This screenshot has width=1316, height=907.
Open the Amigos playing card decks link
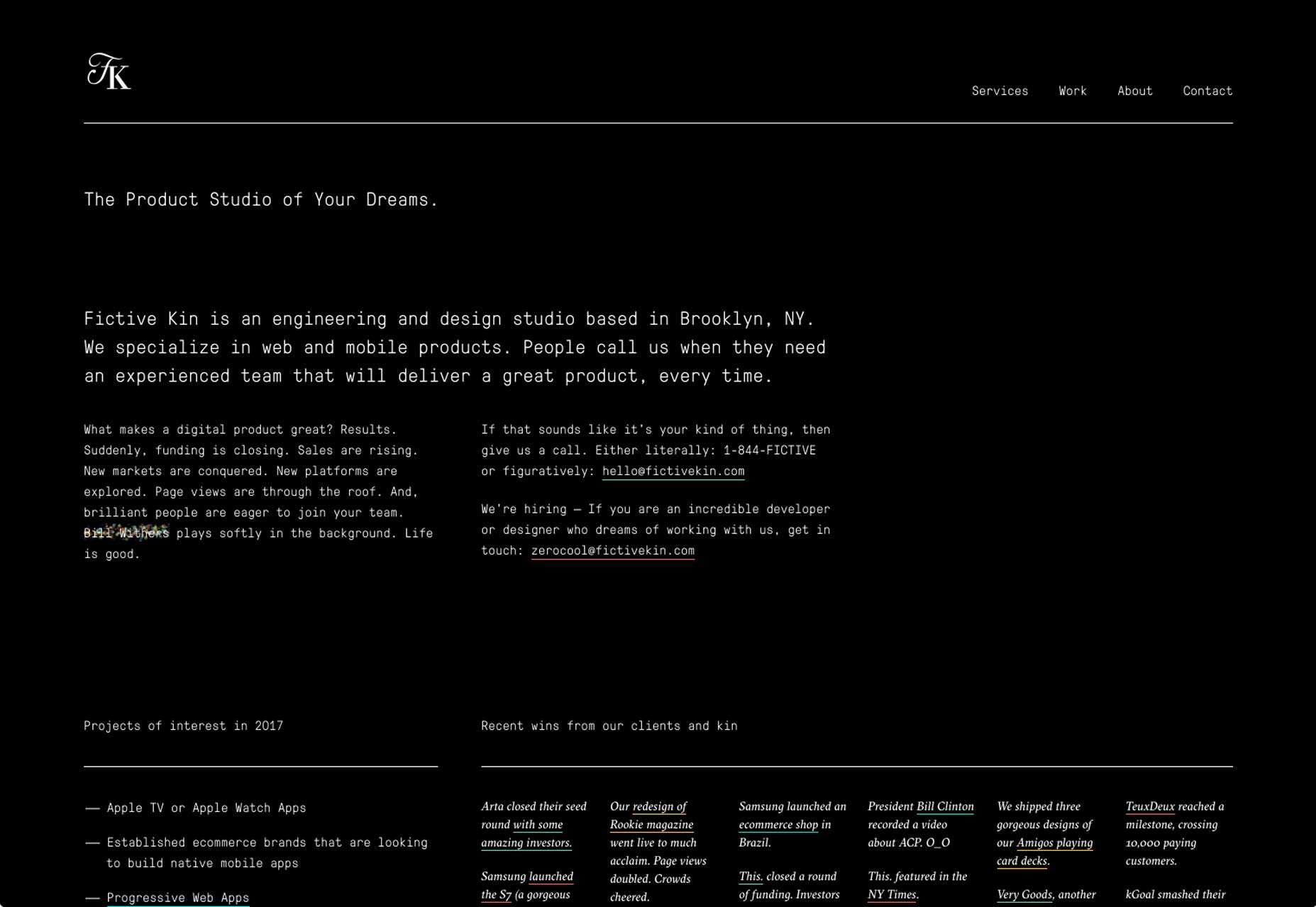point(1044,852)
